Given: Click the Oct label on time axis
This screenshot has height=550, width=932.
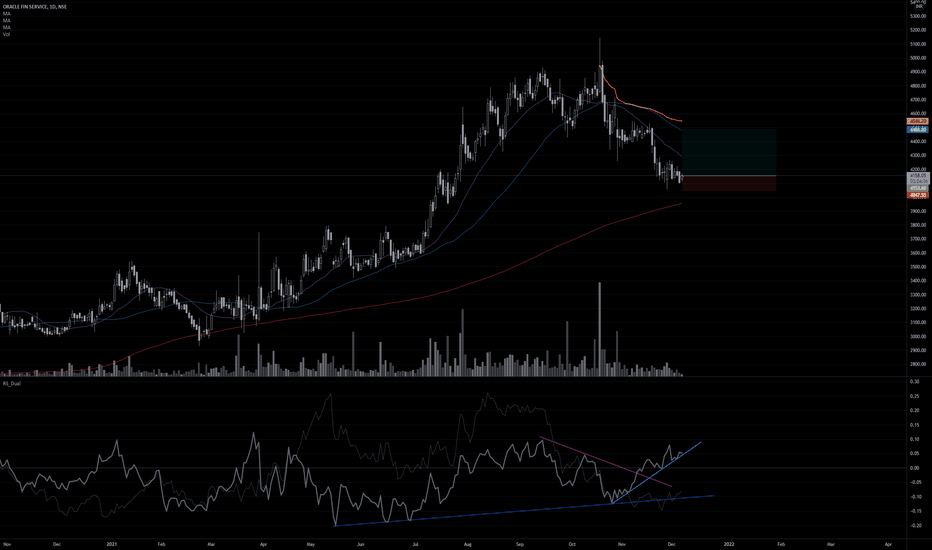Looking at the screenshot, I should [x=572, y=544].
